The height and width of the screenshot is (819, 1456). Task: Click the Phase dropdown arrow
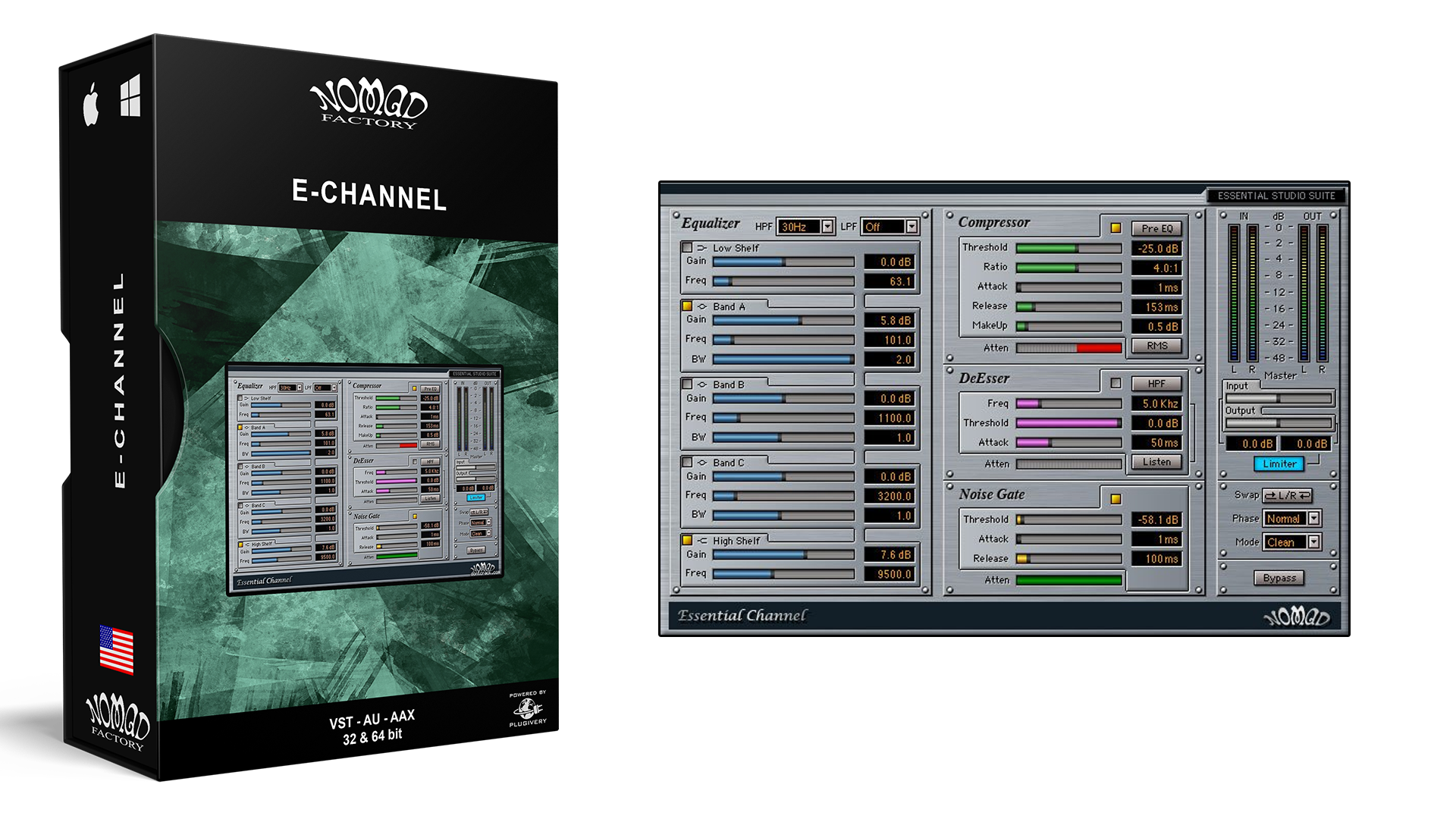click(1314, 519)
